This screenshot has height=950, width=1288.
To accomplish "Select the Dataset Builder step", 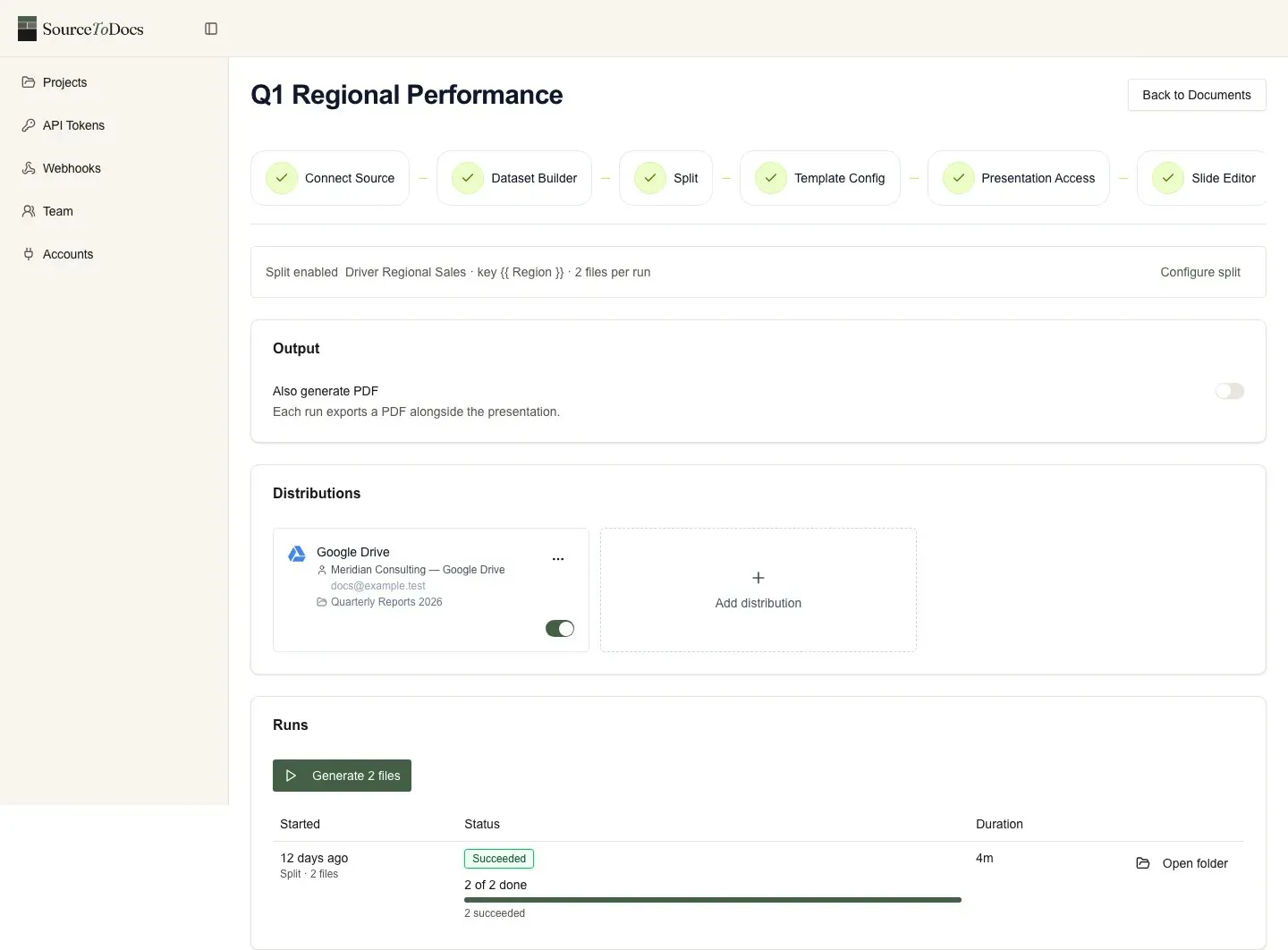I will coord(514,178).
